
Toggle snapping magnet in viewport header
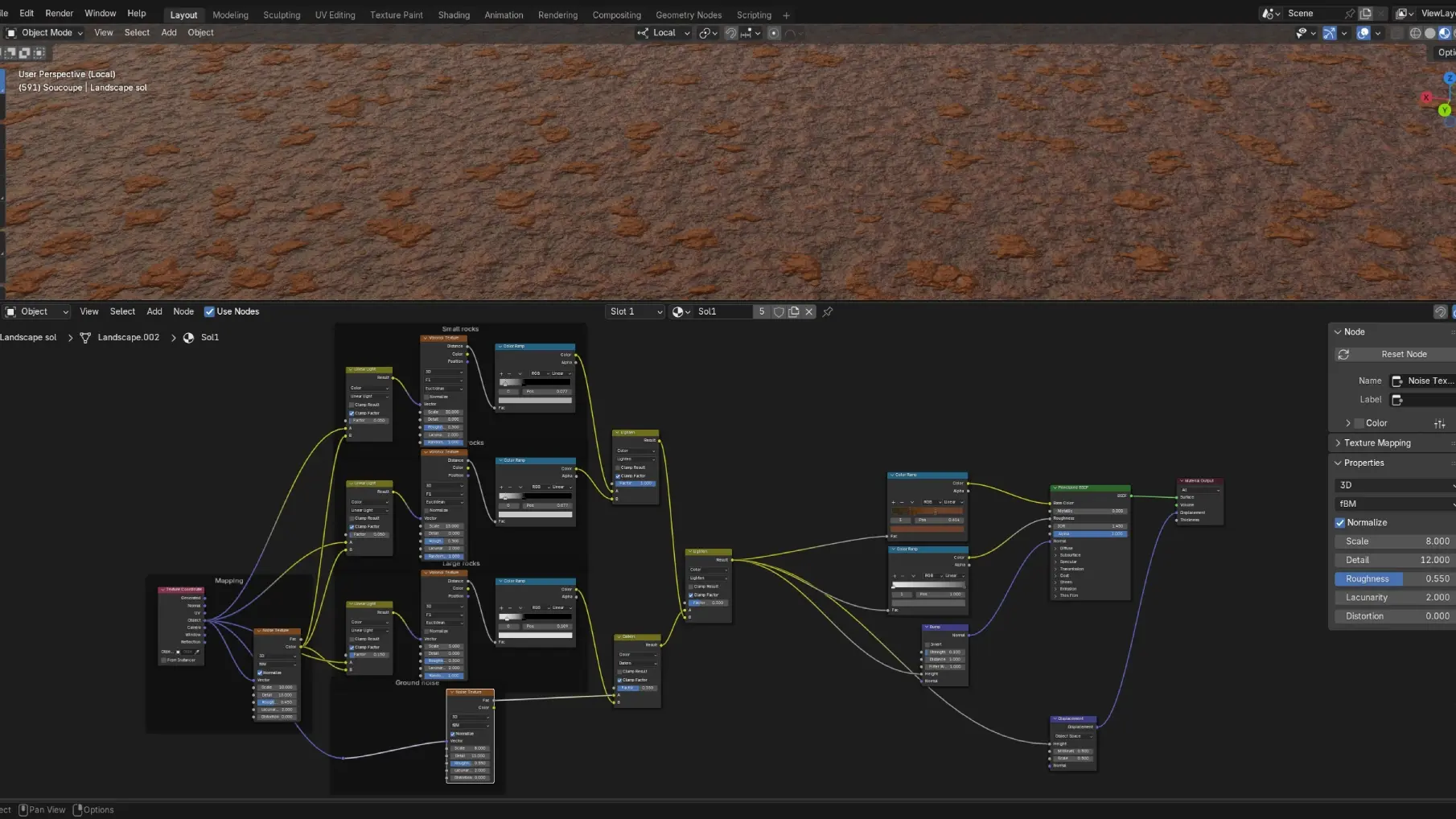coord(731,33)
